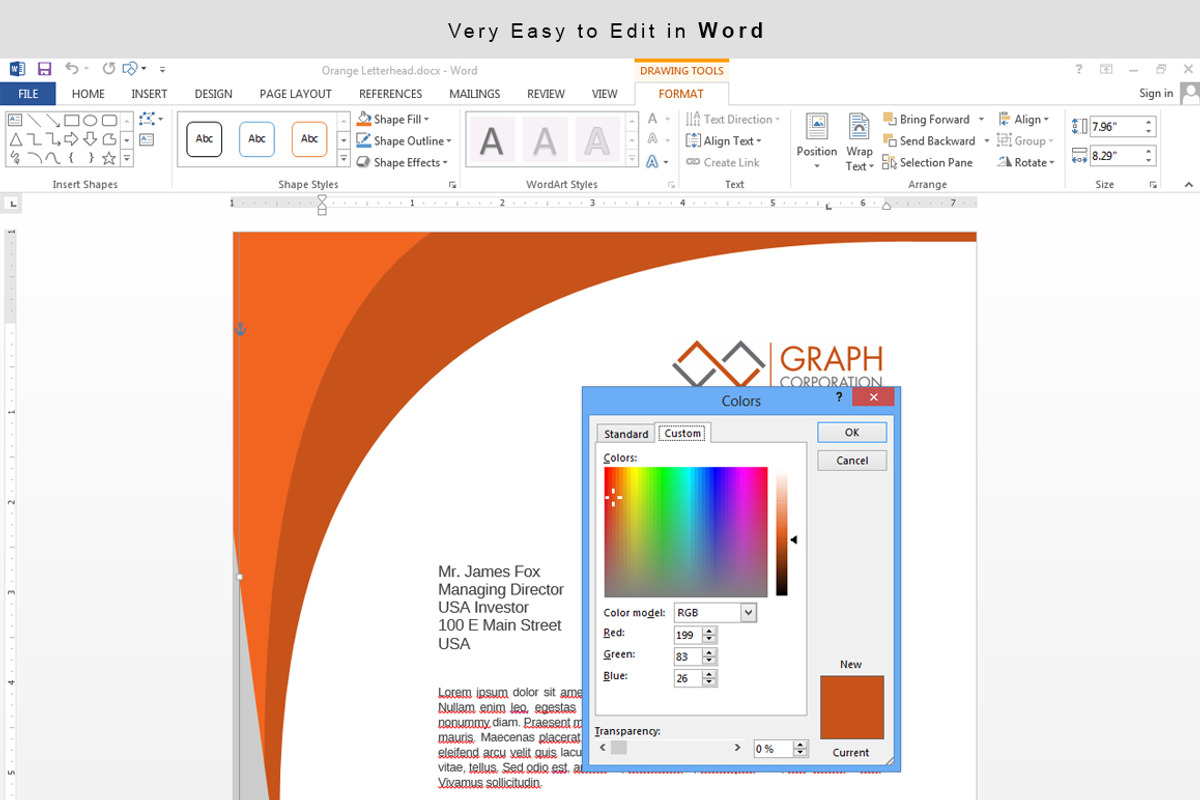Select the straight Line shape
Image resolution: width=1200 pixels, height=800 pixels.
pyautogui.click(x=34, y=120)
